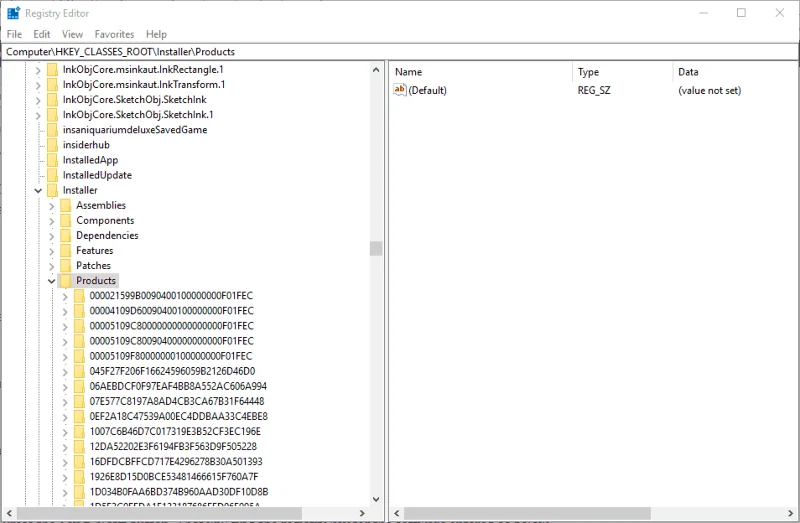Screen dimensions: 800x523
Task: Click the tree pane scroll down arrow
Action: [x=376, y=499]
